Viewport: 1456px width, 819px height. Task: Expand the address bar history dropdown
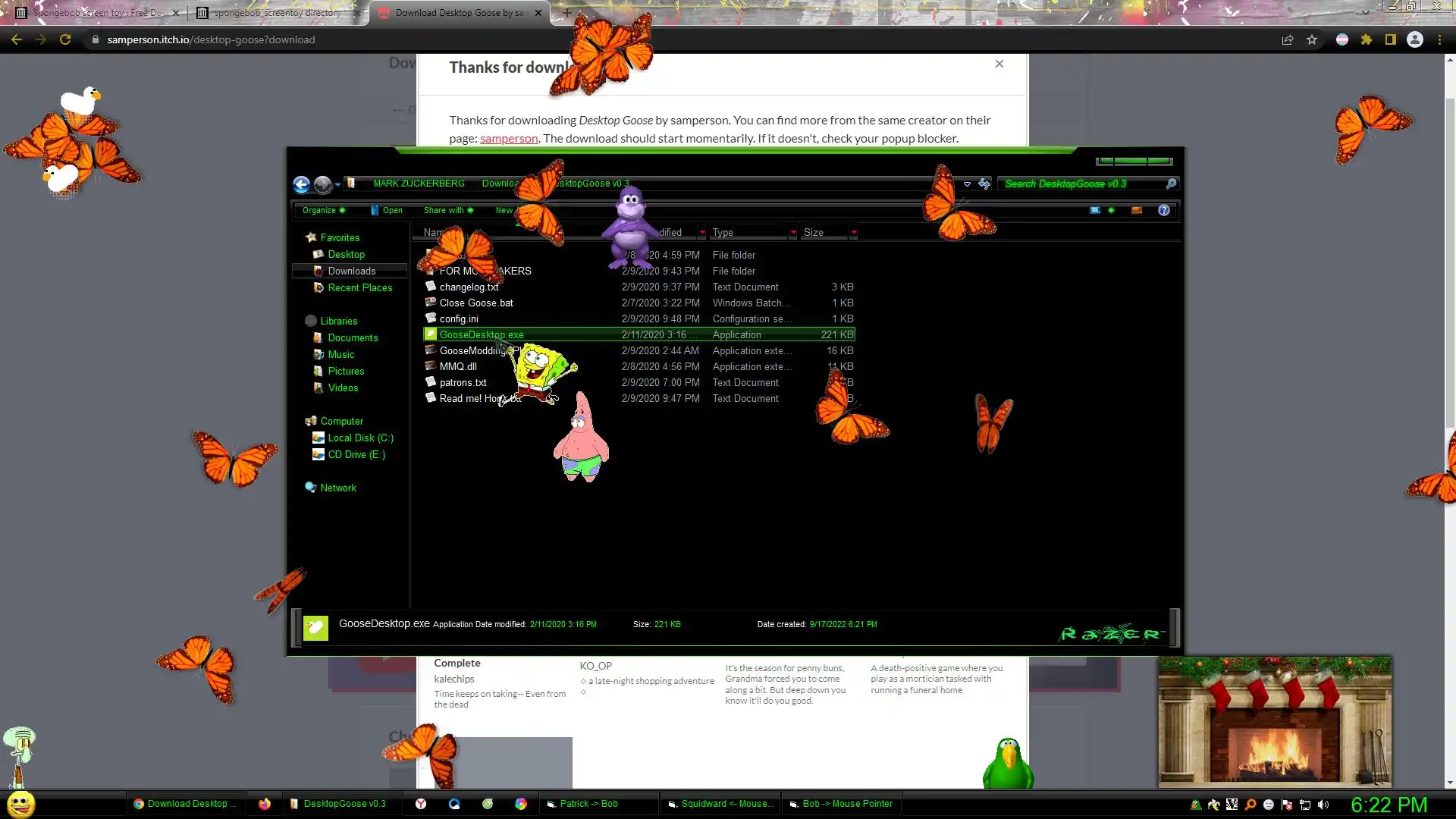point(967,184)
